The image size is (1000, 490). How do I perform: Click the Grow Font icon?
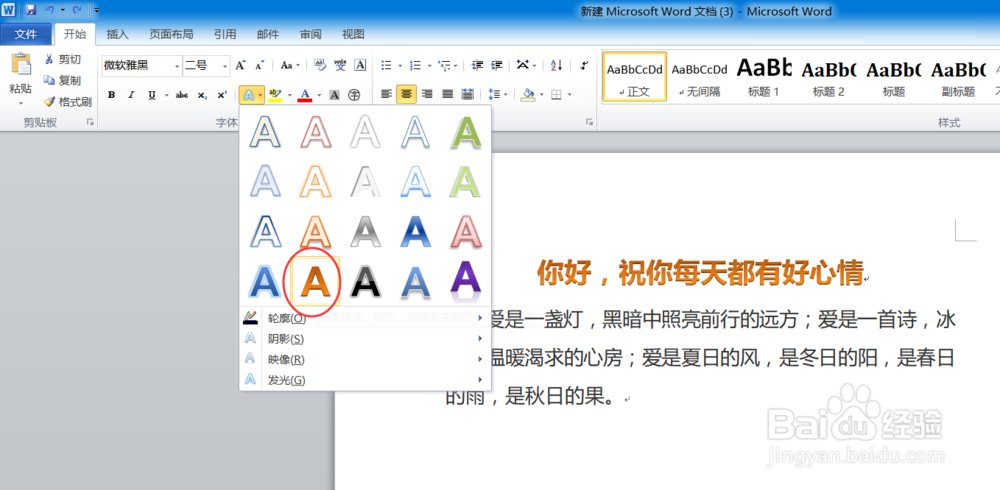pos(240,65)
